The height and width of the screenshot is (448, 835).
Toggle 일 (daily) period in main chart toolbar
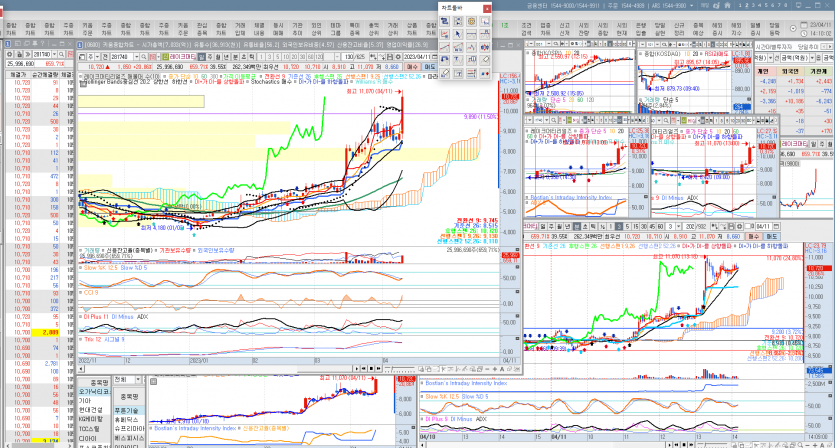tap(202, 57)
